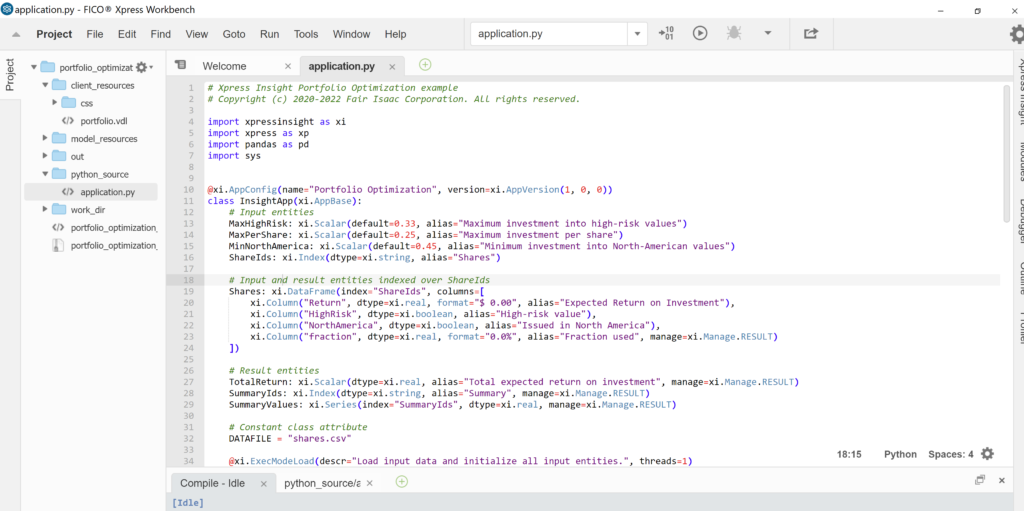Click the Debug bug icon
The image size is (1024, 511).
tap(734, 33)
